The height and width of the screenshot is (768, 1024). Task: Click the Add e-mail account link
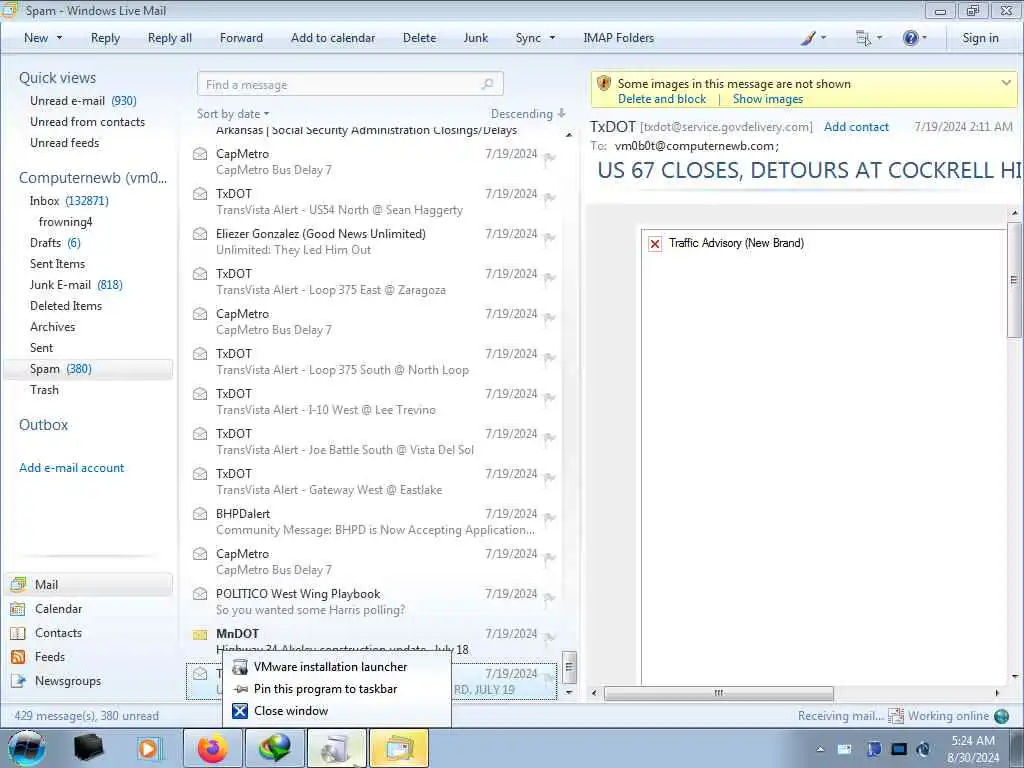pos(71,468)
